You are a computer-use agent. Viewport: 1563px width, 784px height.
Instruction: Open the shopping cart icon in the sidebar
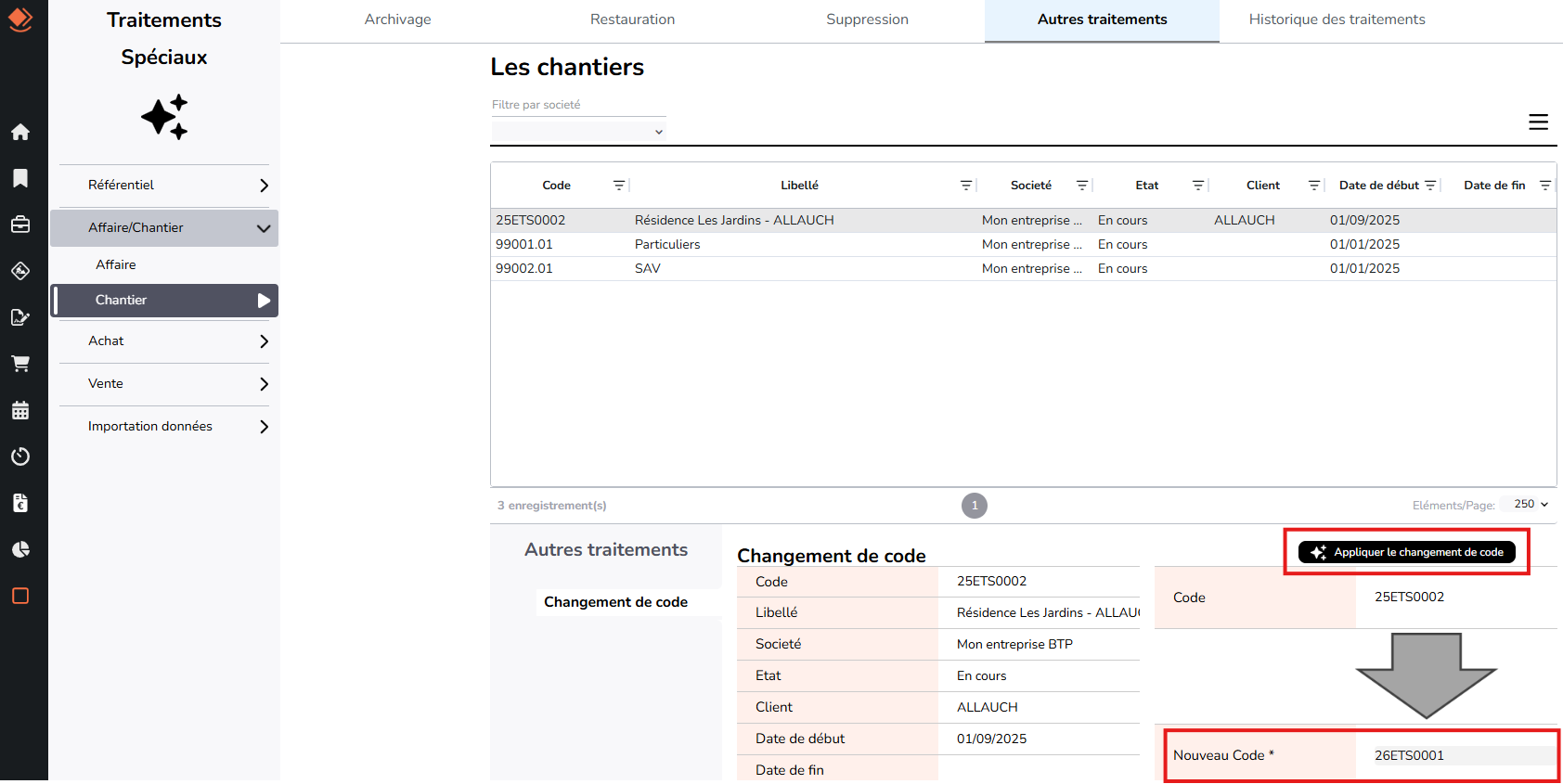(x=20, y=364)
